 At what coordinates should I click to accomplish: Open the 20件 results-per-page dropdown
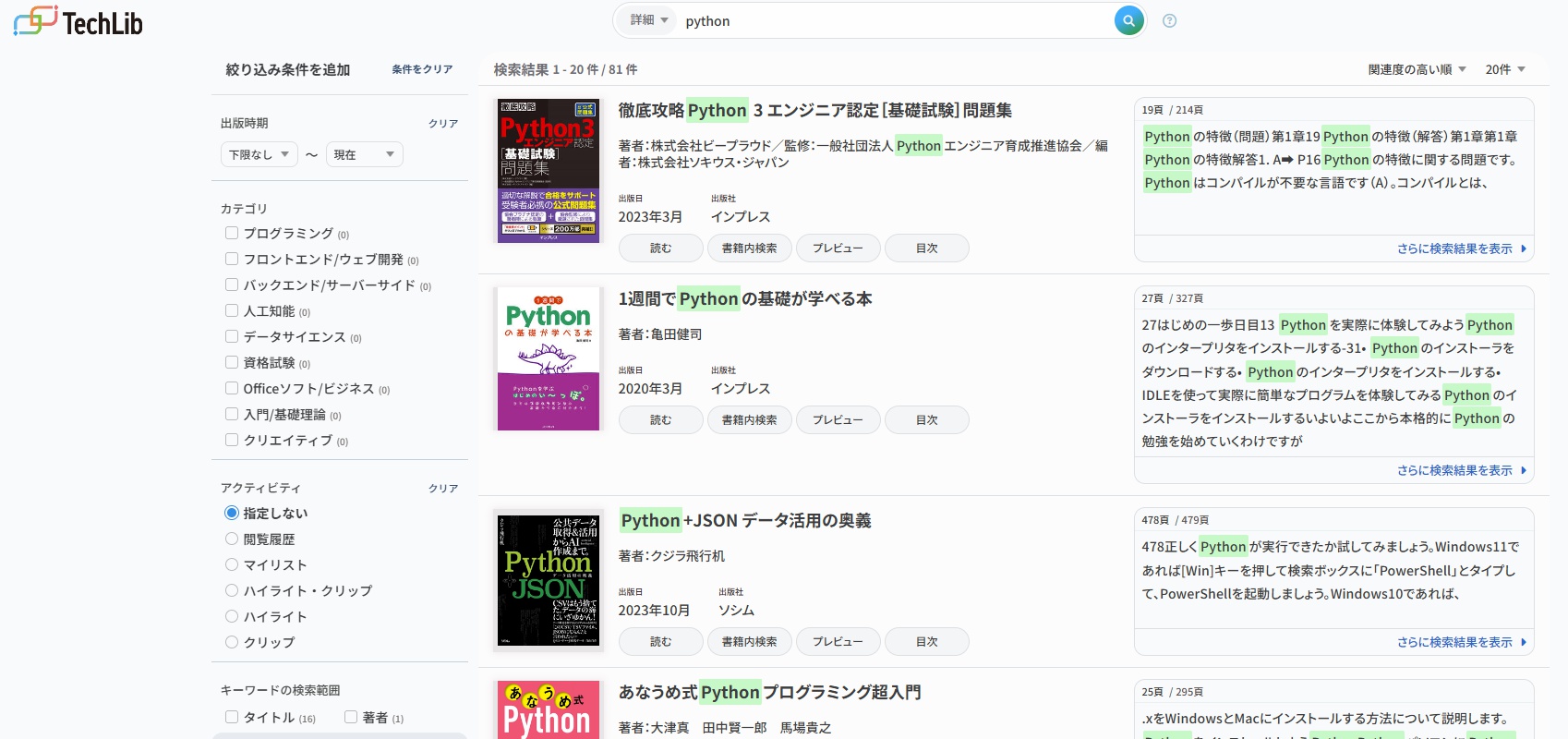point(1504,69)
